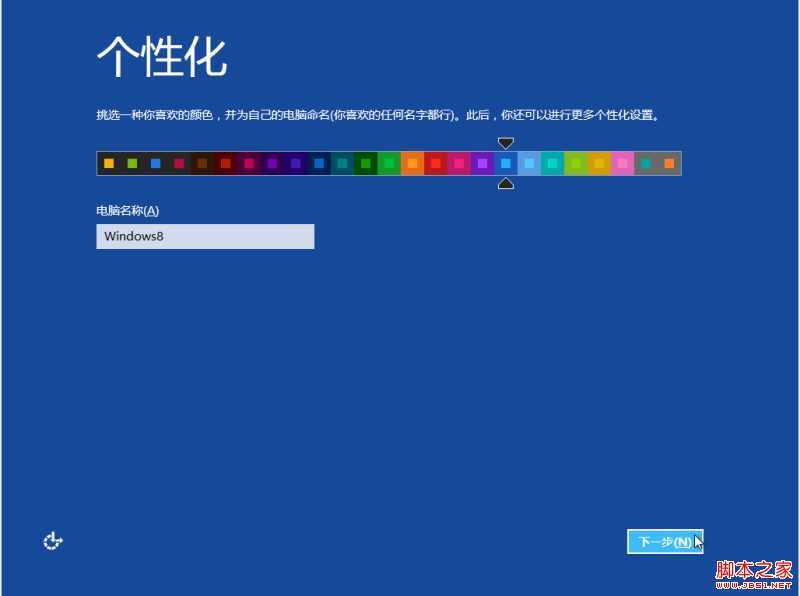Select the teal color swatch
The height and width of the screenshot is (596, 800).
[x=340, y=163]
